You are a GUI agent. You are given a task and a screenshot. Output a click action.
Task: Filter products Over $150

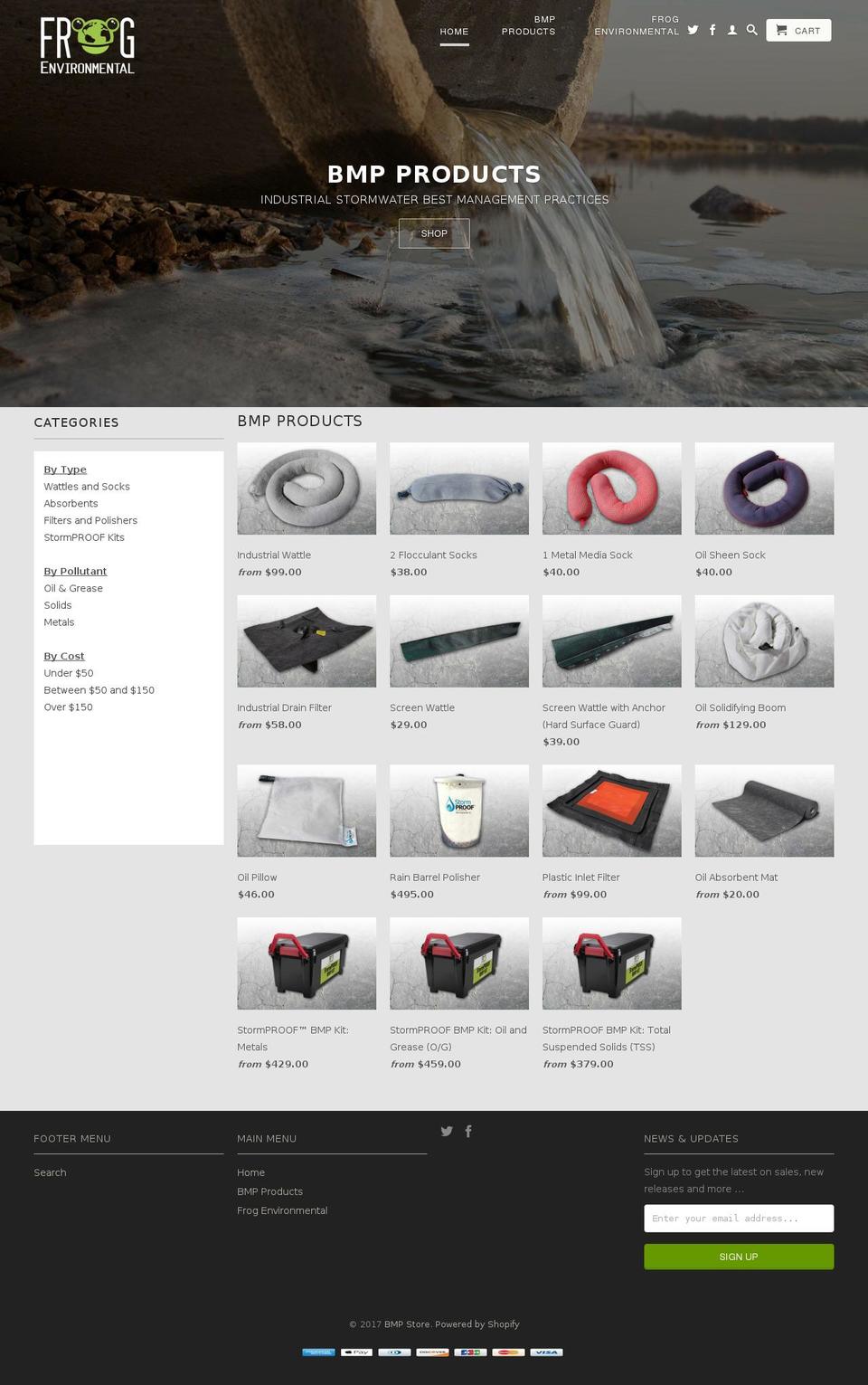[x=68, y=707]
